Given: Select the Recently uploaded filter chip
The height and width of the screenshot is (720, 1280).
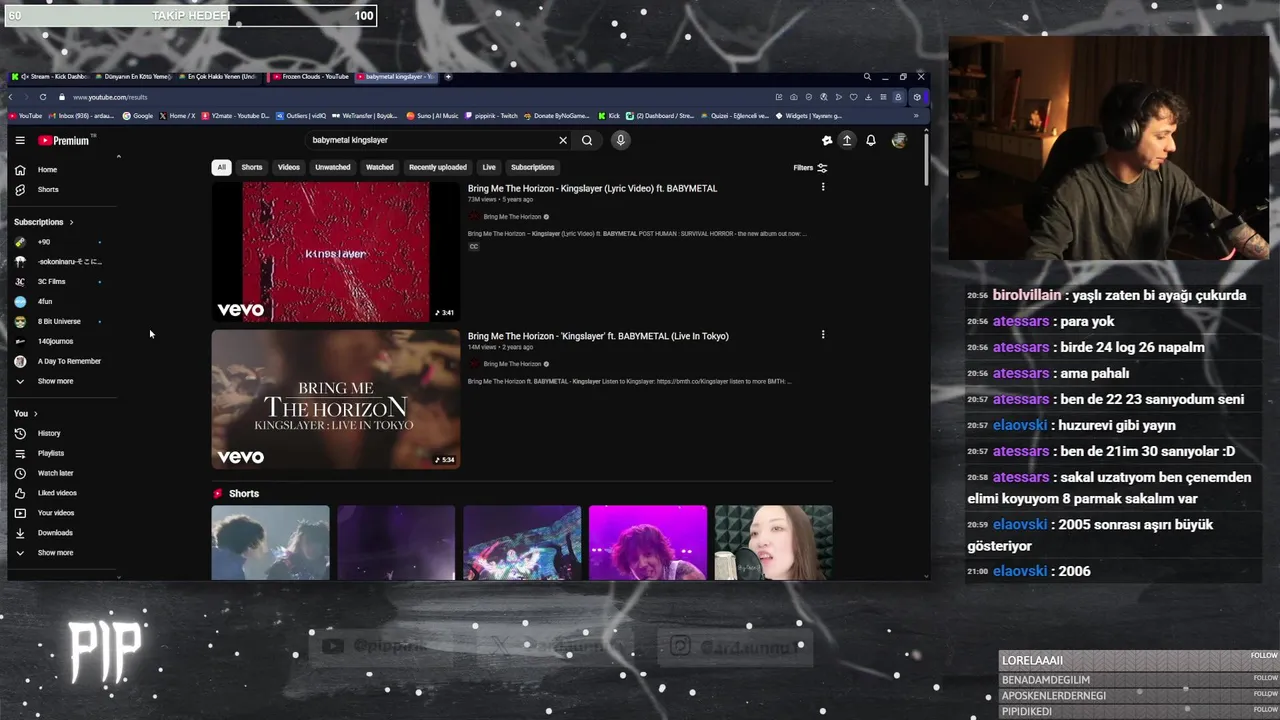Looking at the screenshot, I should (x=438, y=167).
